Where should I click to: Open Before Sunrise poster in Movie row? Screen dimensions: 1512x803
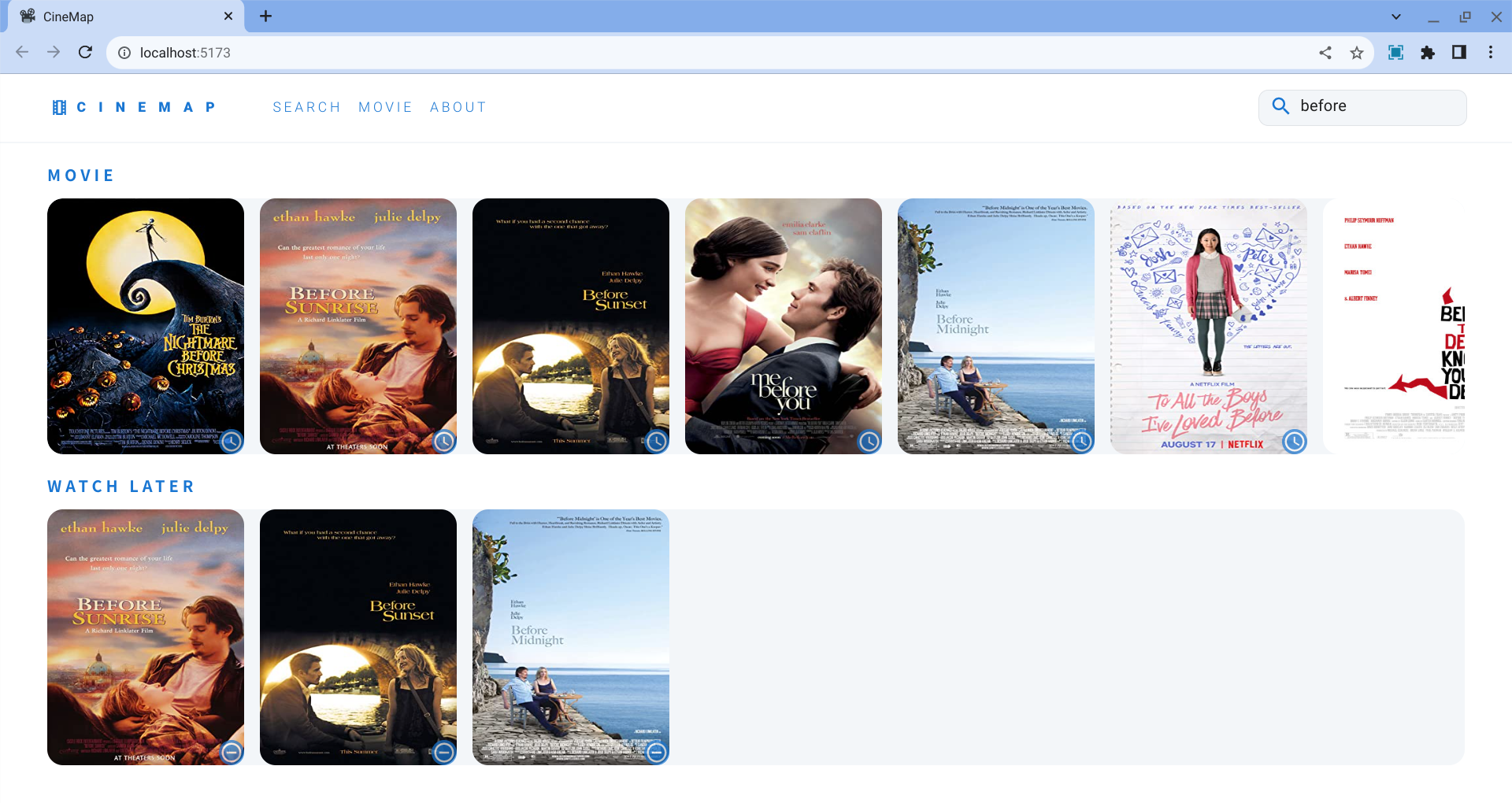358,326
